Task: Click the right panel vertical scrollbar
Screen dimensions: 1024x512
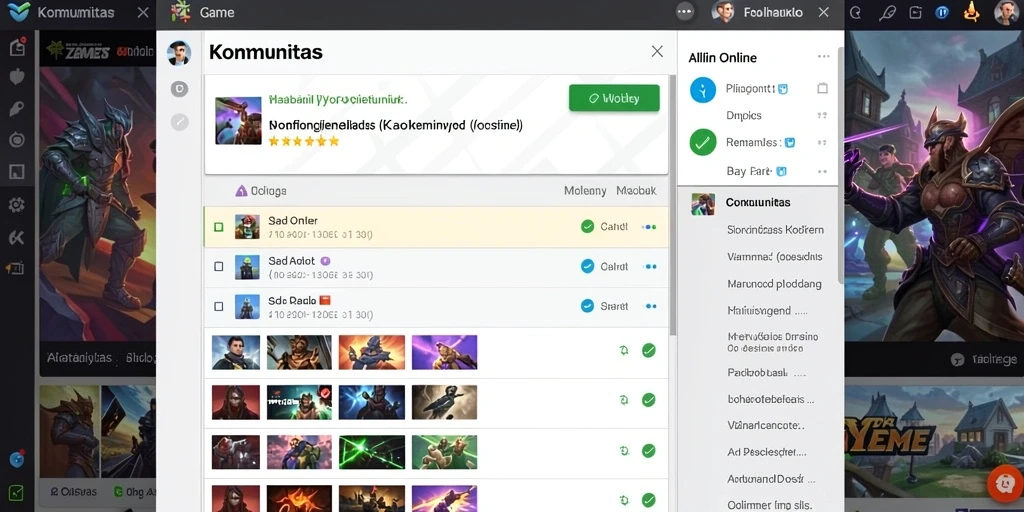Action: 840,163
